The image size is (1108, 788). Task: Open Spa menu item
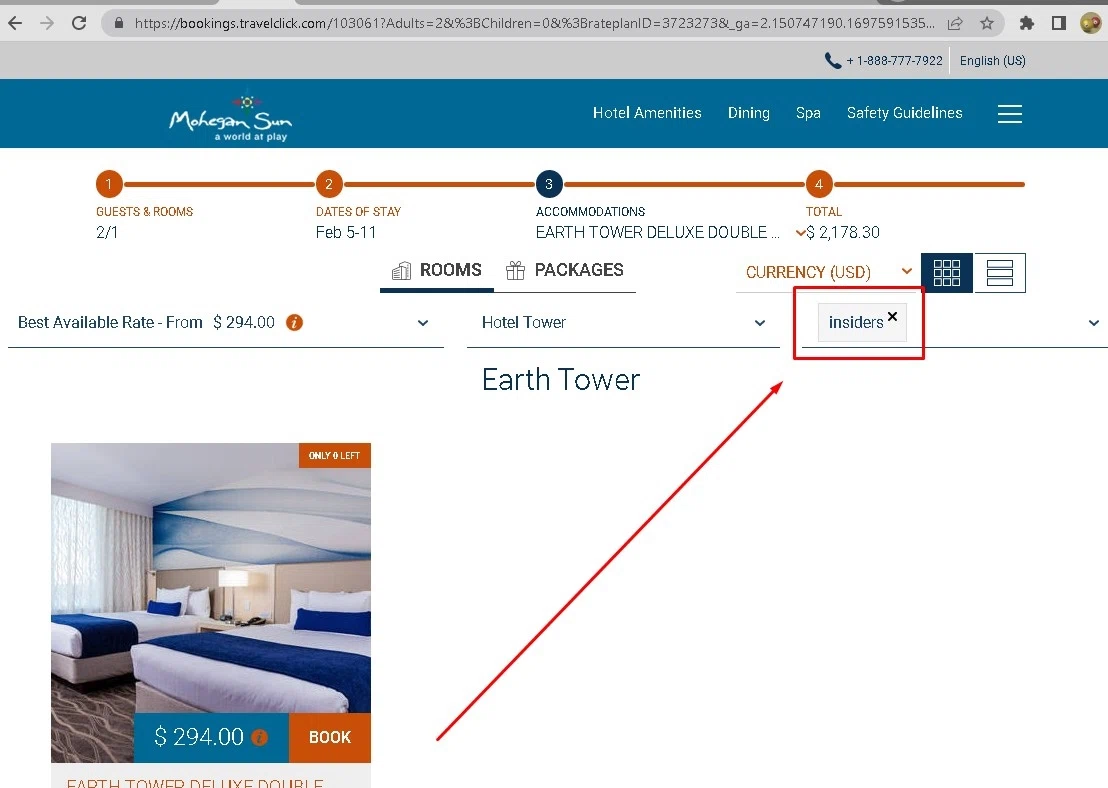tap(808, 113)
